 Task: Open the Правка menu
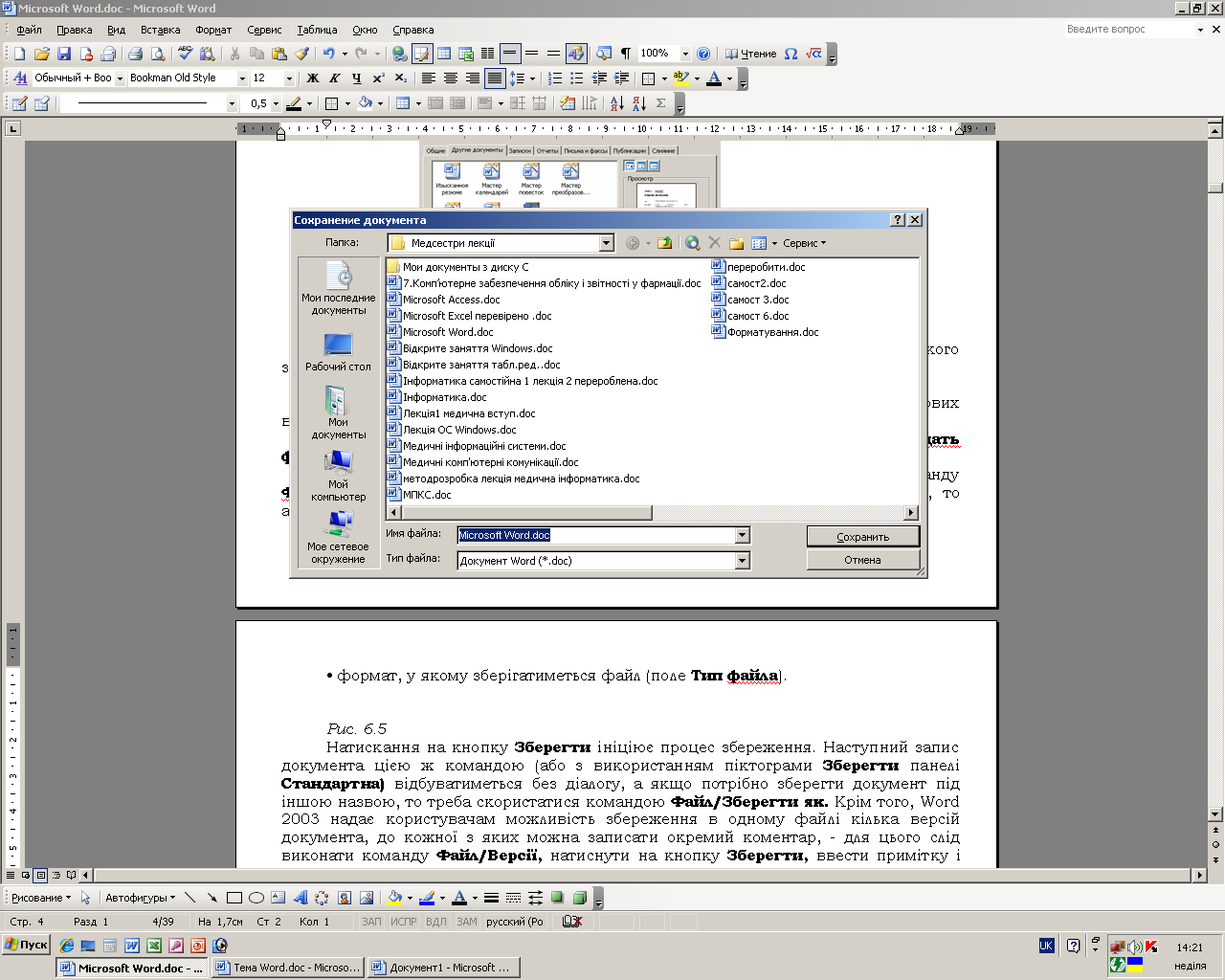tap(75, 30)
